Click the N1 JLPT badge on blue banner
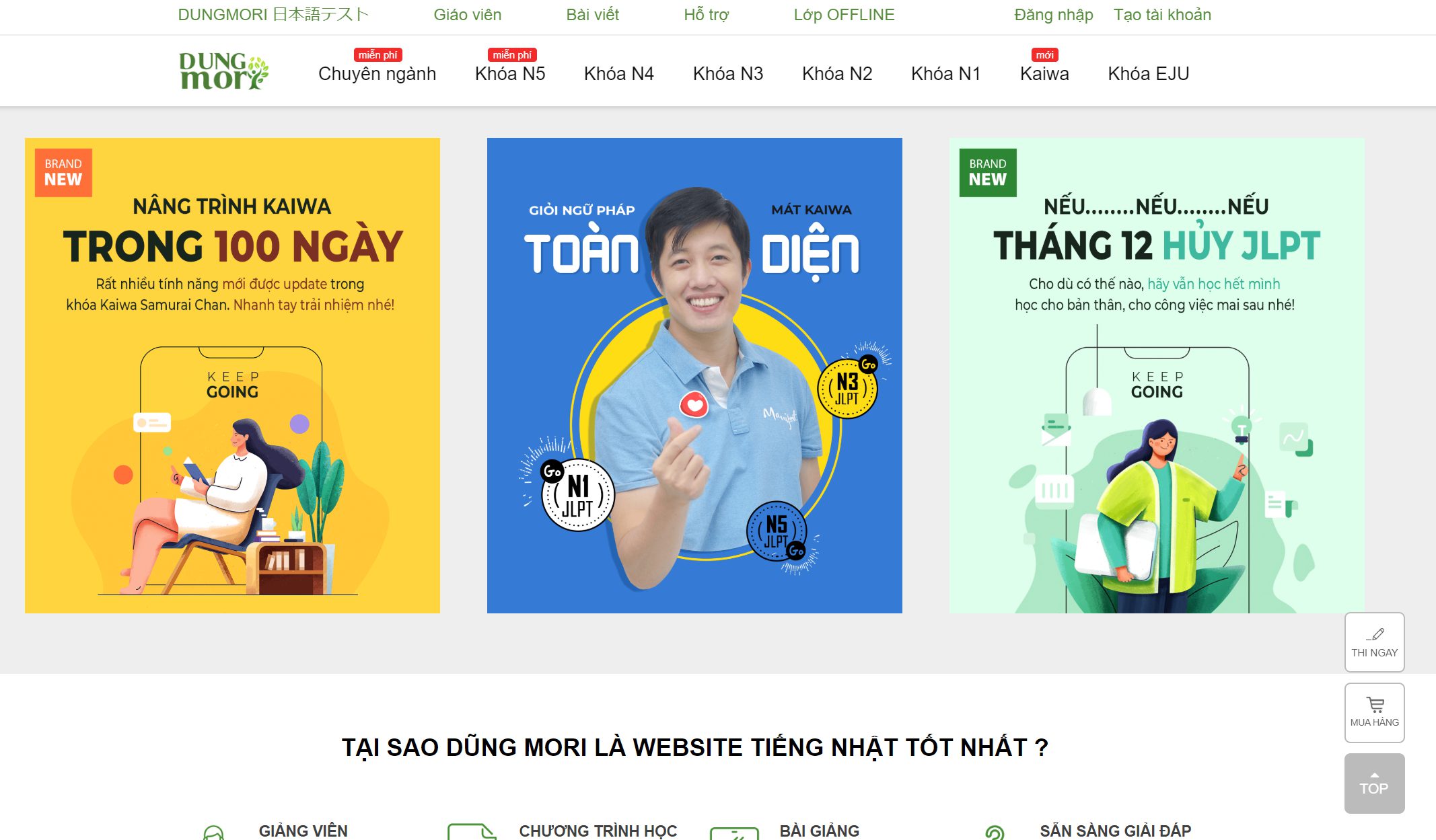 click(x=577, y=496)
